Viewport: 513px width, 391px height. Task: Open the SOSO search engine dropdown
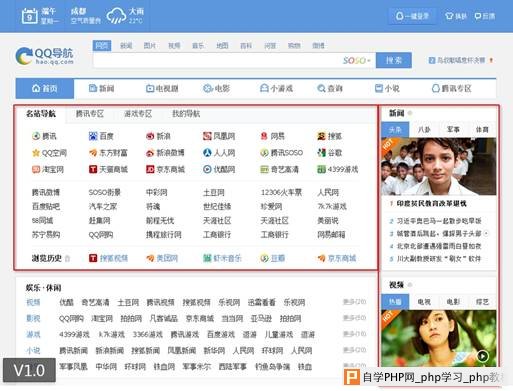[x=357, y=60]
